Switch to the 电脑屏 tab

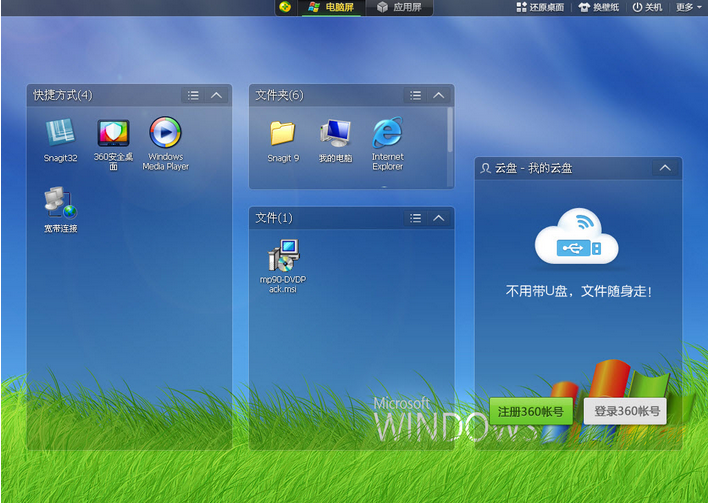331,7
